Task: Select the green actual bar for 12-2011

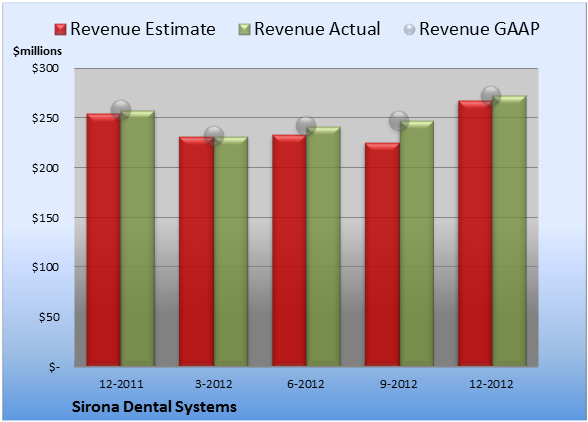Action: point(138,238)
